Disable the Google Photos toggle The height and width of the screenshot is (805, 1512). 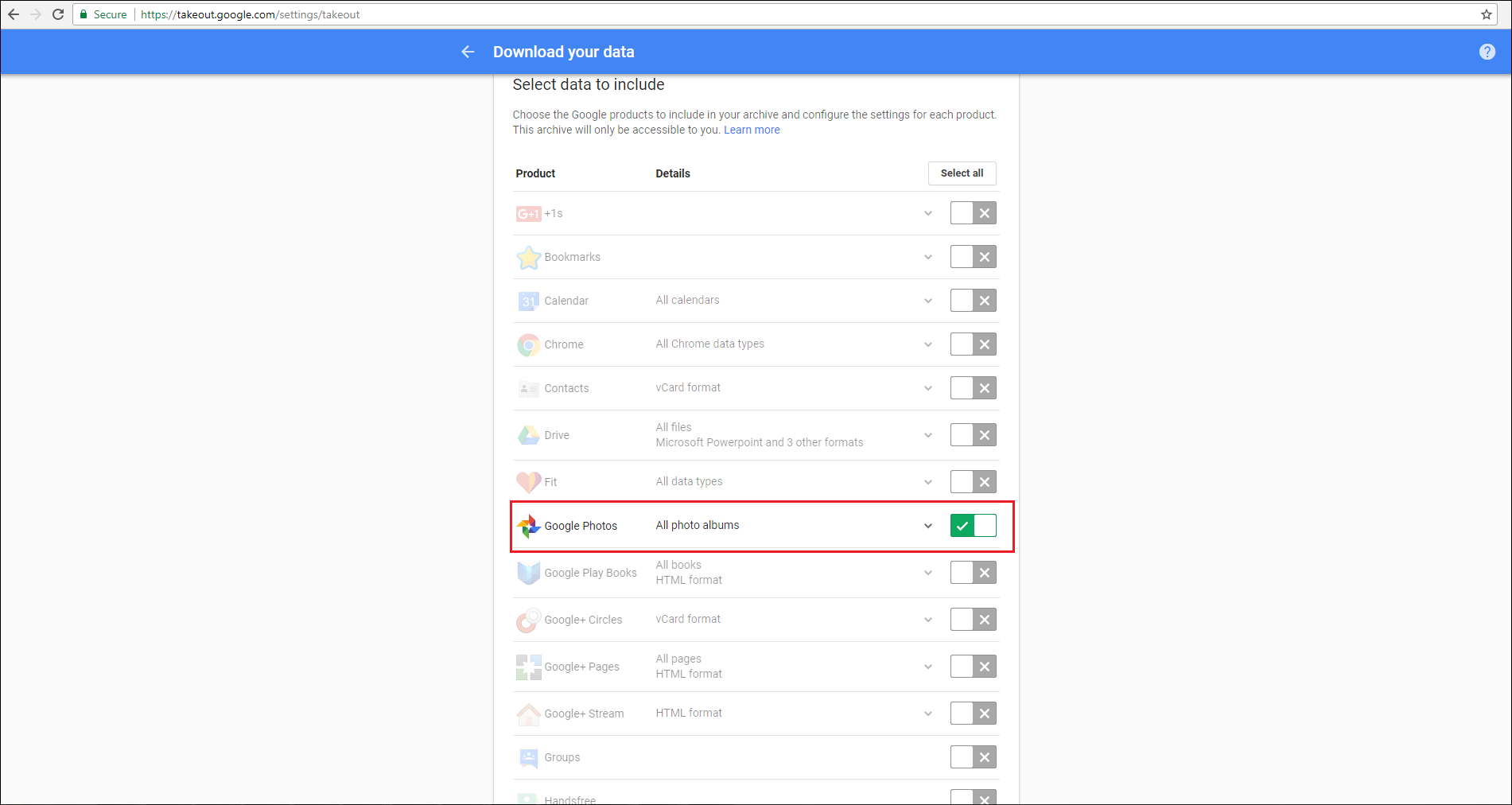pos(974,526)
